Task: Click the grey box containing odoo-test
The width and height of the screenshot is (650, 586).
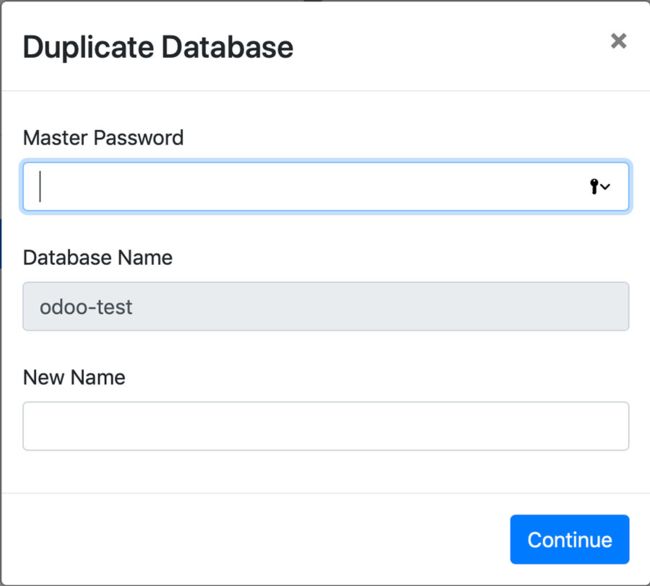Action: [326, 306]
